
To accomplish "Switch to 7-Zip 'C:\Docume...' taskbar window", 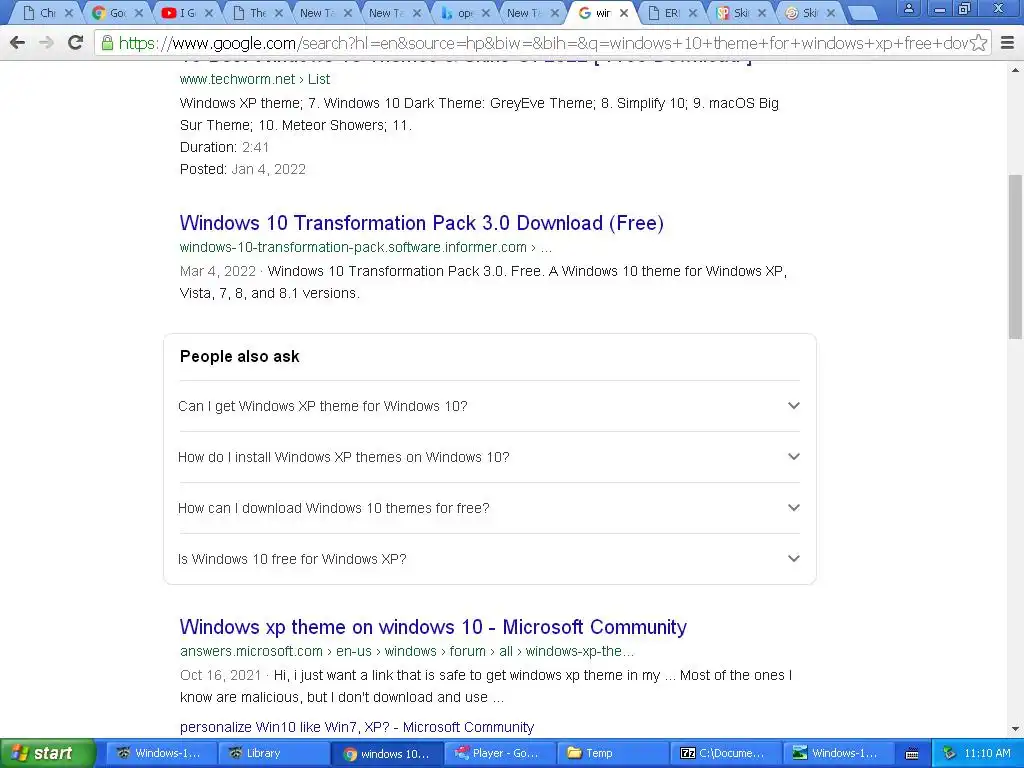I will [727, 753].
